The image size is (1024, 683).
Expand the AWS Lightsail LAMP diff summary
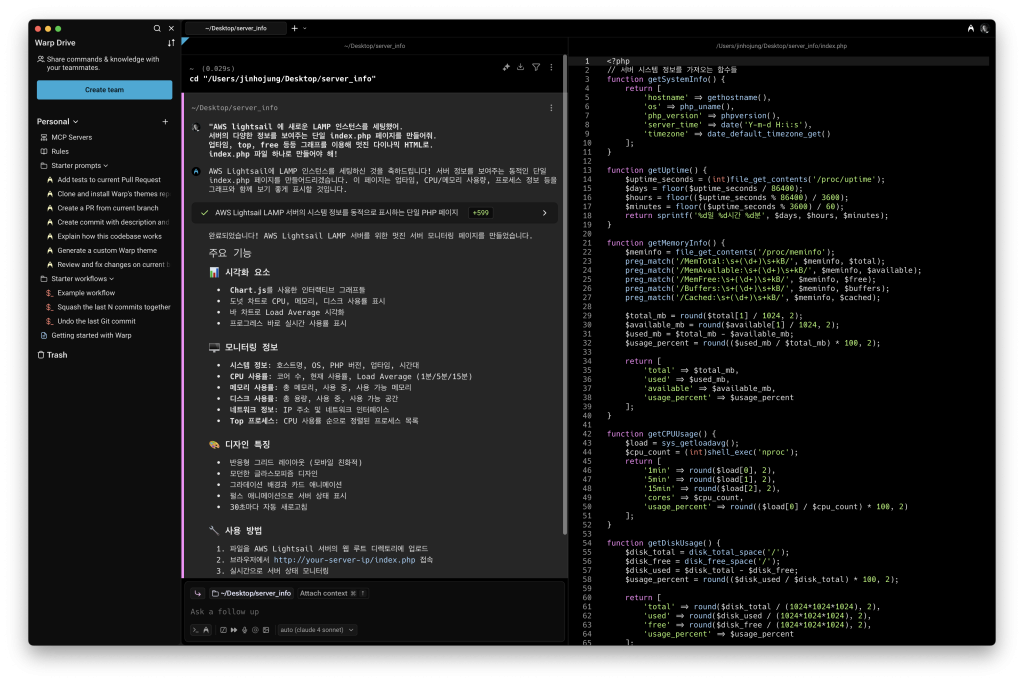point(545,213)
